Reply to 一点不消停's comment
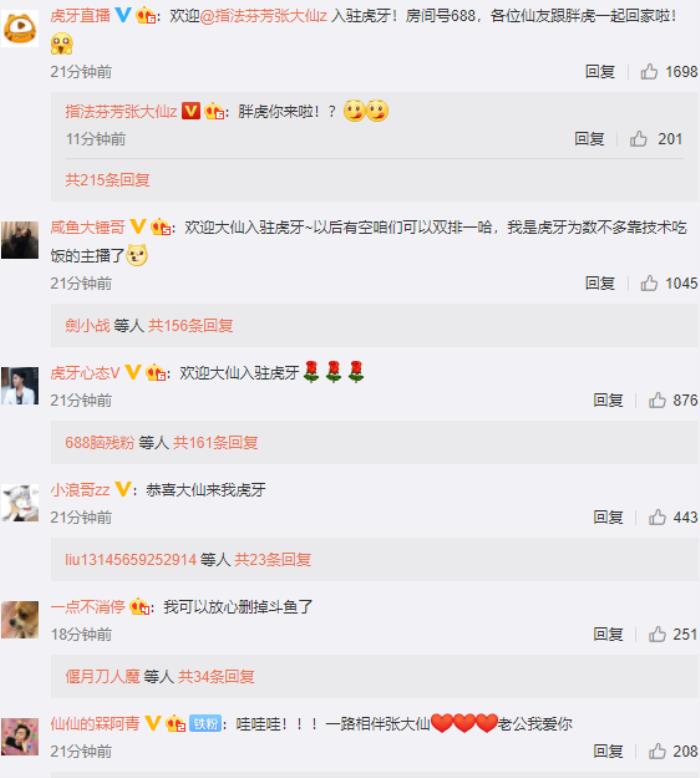Viewport: 700px width, 778px height. 608,634
